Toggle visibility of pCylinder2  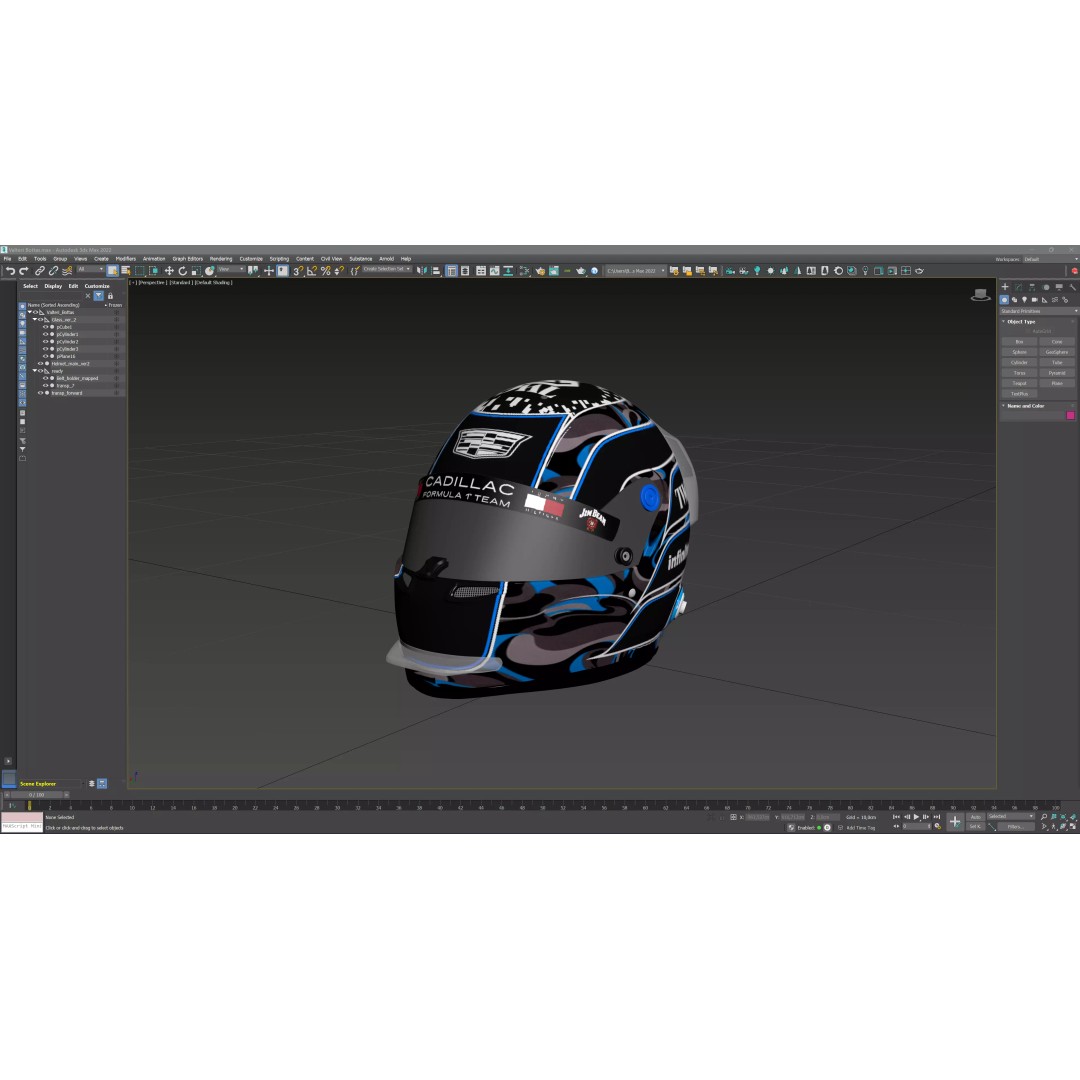pos(45,342)
